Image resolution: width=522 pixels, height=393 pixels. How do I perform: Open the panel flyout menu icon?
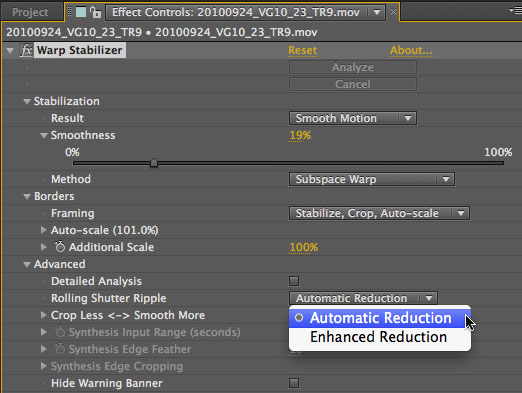(x=515, y=10)
